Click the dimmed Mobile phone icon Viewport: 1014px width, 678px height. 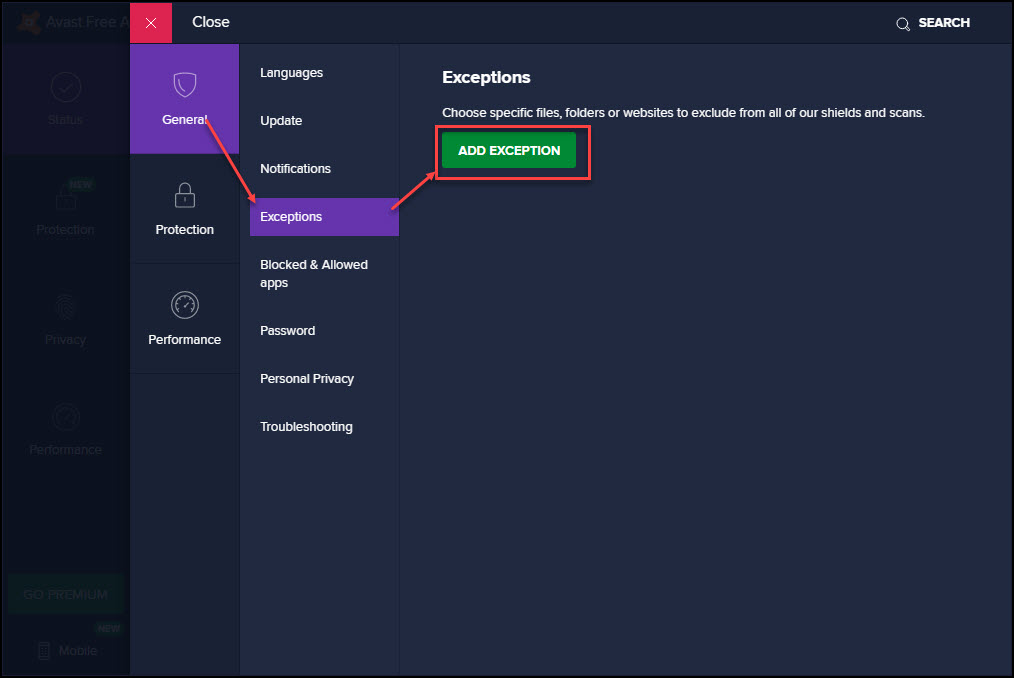[x=44, y=650]
